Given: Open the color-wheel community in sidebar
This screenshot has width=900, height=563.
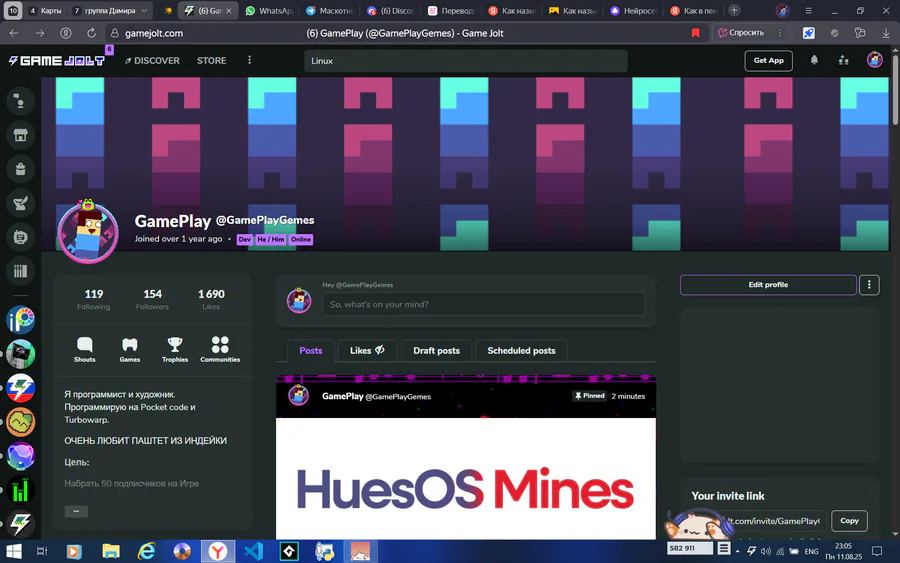Looking at the screenshot, I should pos(21,320).
